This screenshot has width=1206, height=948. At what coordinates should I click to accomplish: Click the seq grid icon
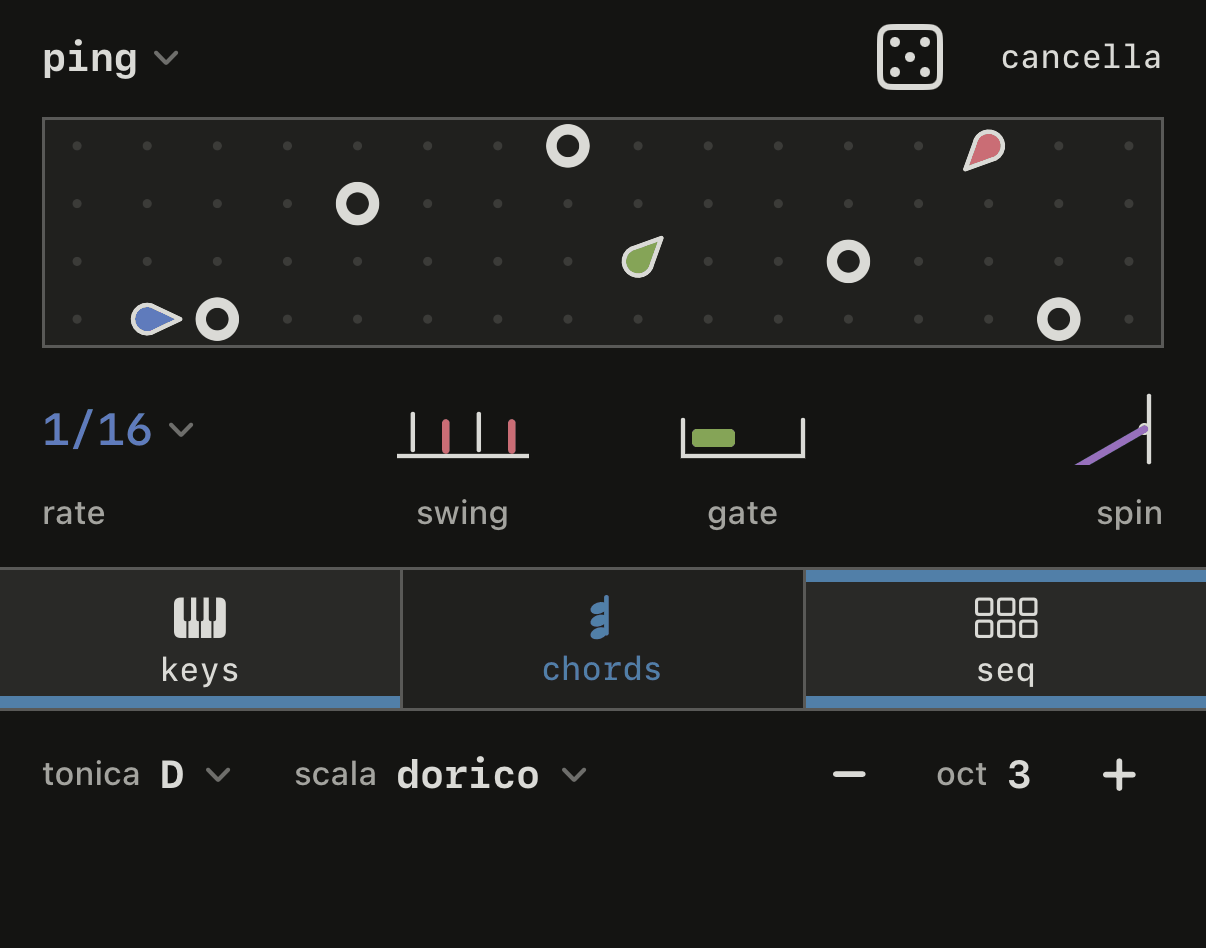click(x=1006, y=618)
